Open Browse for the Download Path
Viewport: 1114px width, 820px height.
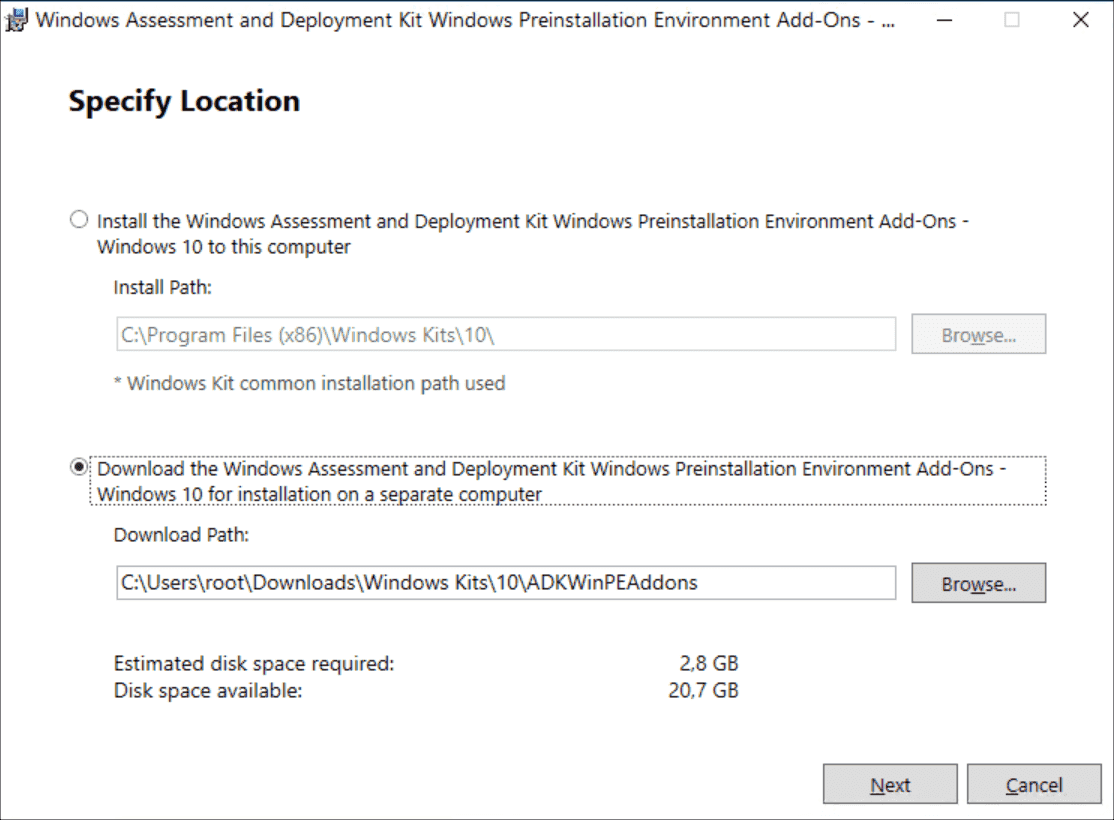click(978, 583)
